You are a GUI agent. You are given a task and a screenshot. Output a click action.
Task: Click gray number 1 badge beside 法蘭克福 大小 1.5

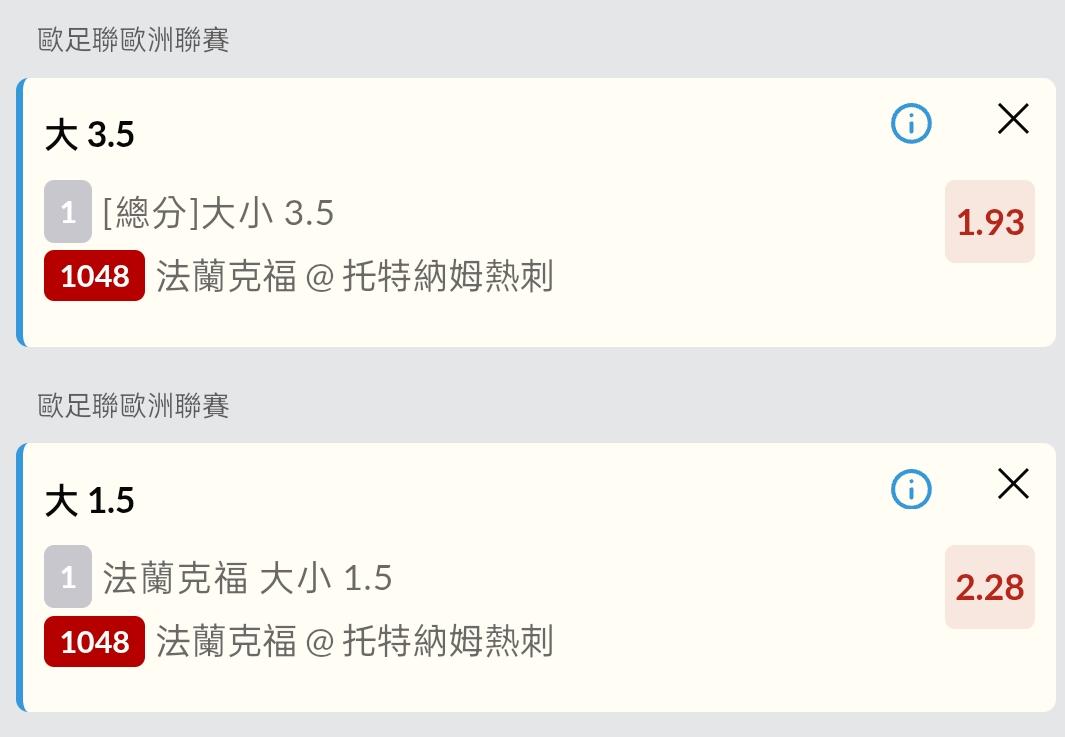pos(68,577)
